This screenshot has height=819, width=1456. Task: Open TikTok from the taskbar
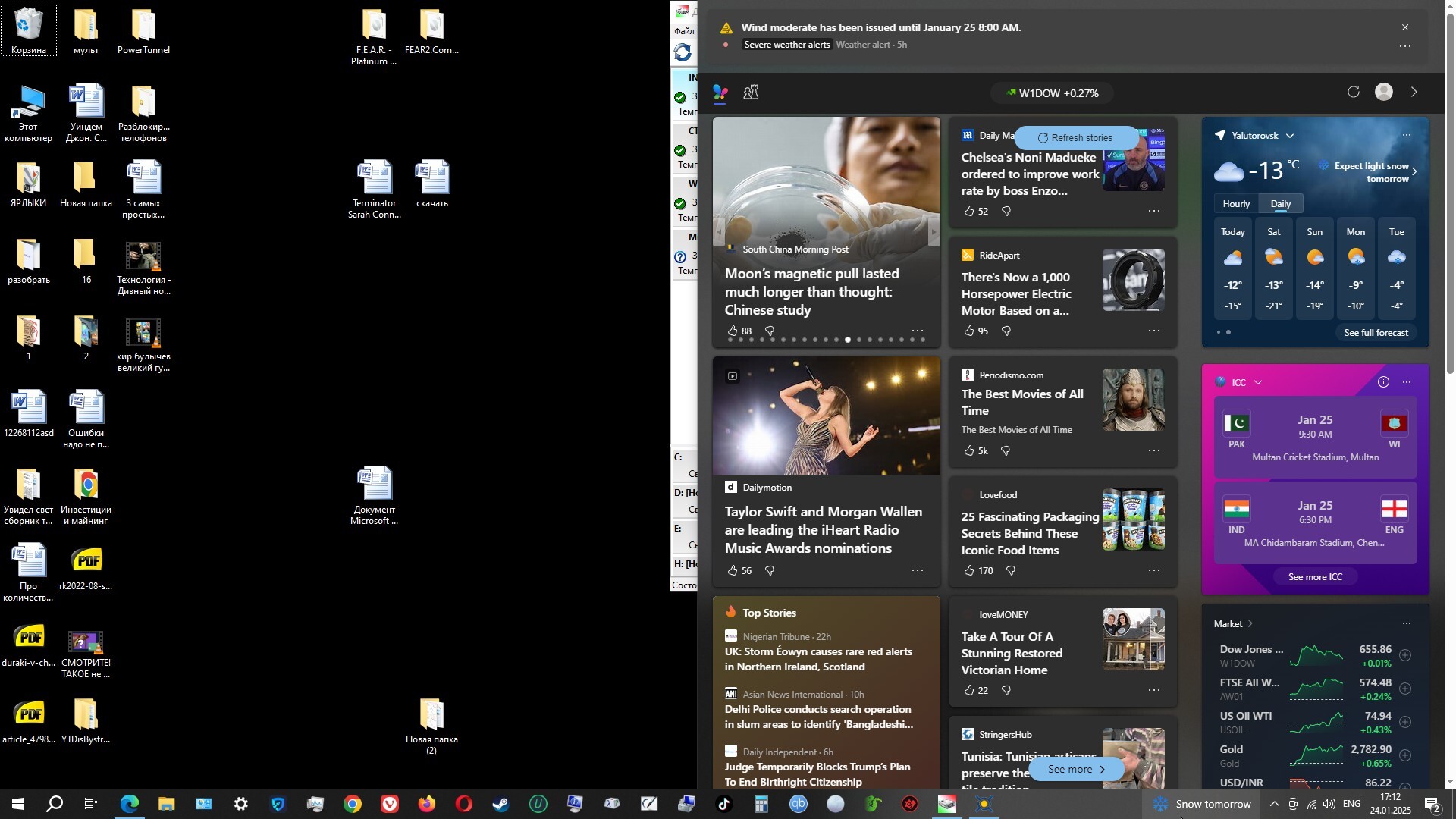click(724, 804)
